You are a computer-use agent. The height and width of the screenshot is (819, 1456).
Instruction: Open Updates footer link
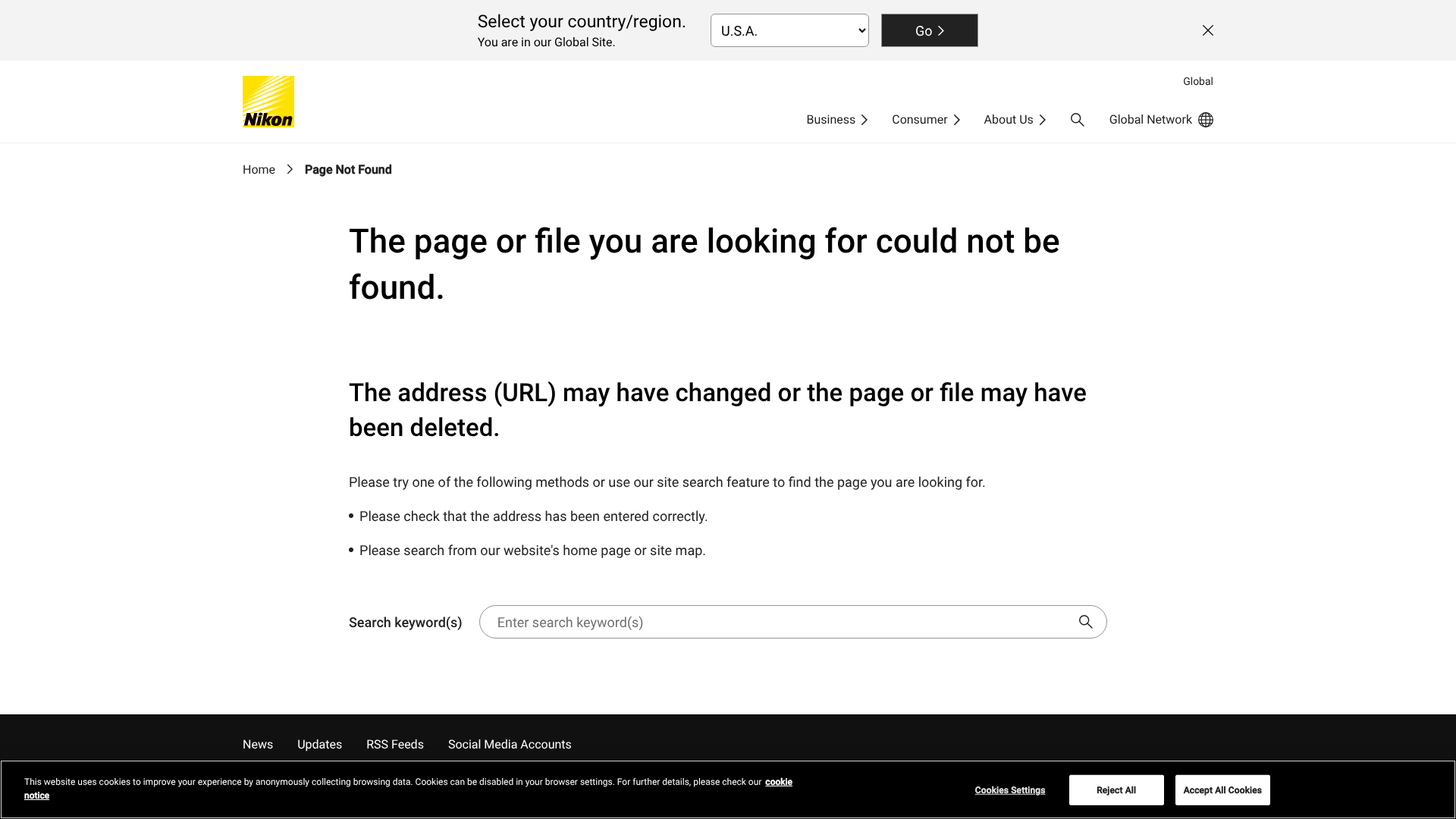pos(319,745)
